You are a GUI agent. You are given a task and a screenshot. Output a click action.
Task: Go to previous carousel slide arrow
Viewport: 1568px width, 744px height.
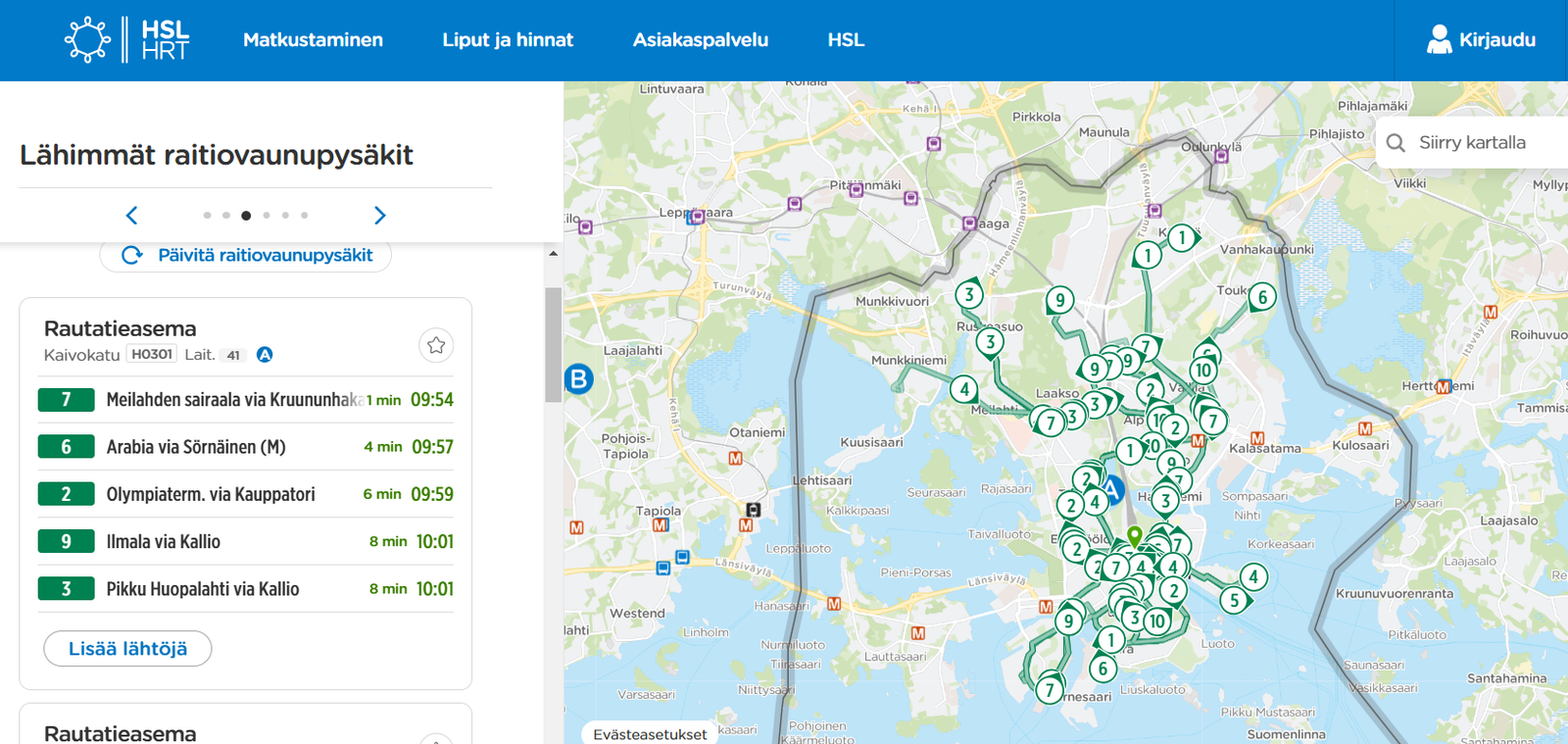[132, 216]
